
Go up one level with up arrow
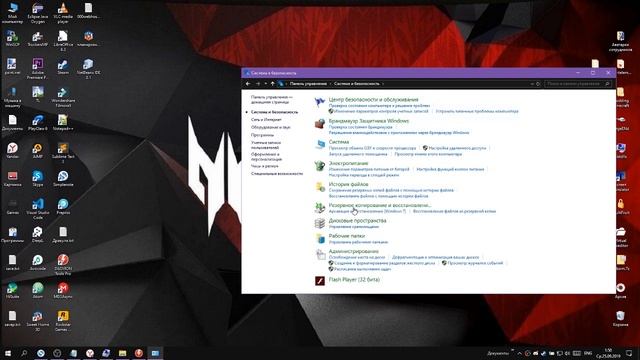[x=273, y=84]
